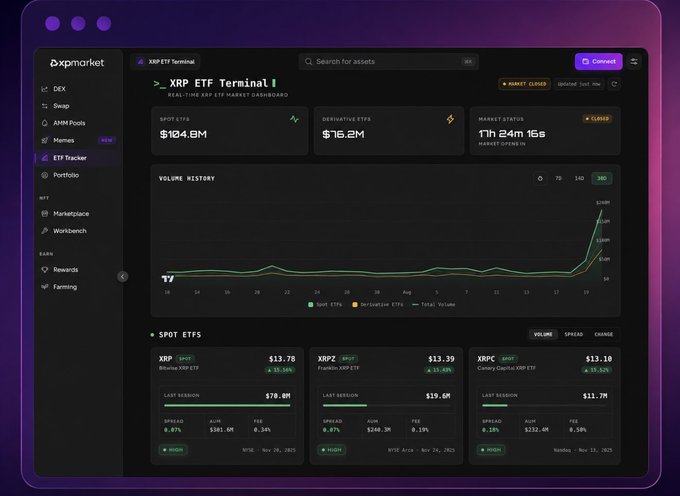Click the wallet icon in the Connect button

(x=585, y=62)
